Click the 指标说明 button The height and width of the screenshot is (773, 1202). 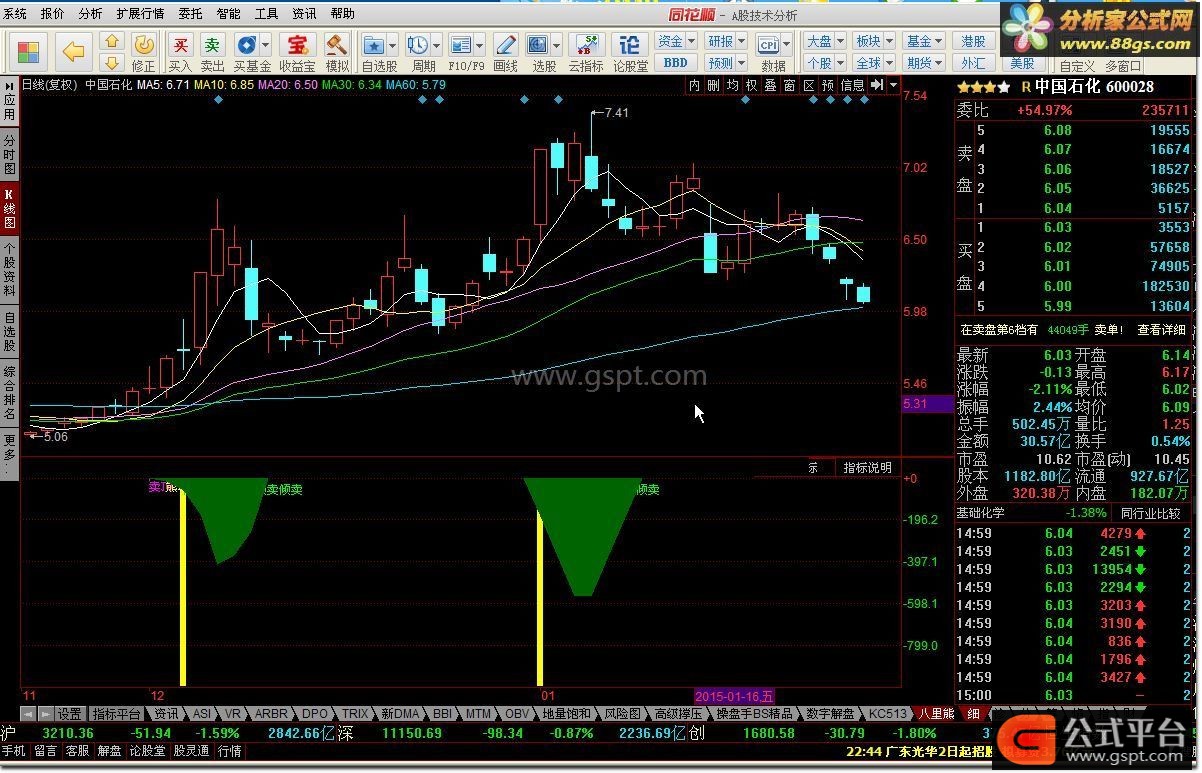point(867,468)
